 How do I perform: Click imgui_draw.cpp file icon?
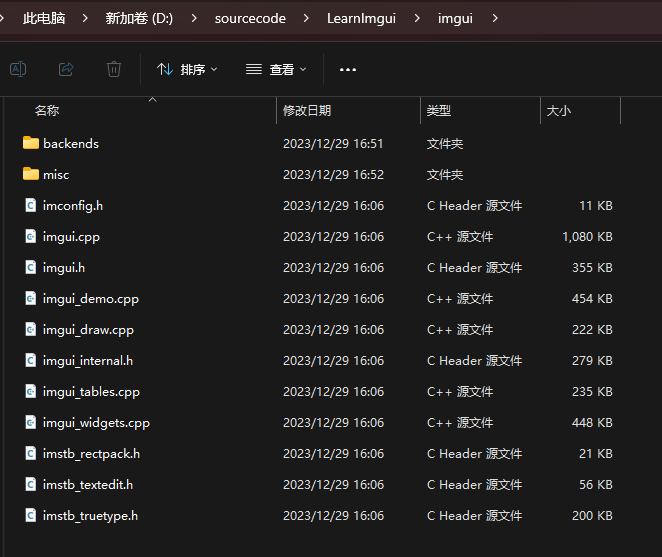click(x=31, y=329)
